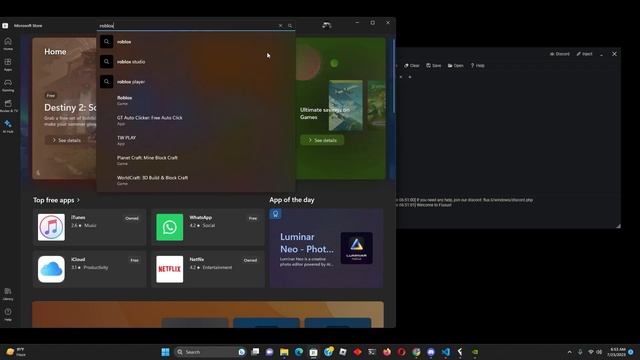Screen dimensions: 640x360
Task: Click the Free badge on iCloud
Action: point(134,260)
